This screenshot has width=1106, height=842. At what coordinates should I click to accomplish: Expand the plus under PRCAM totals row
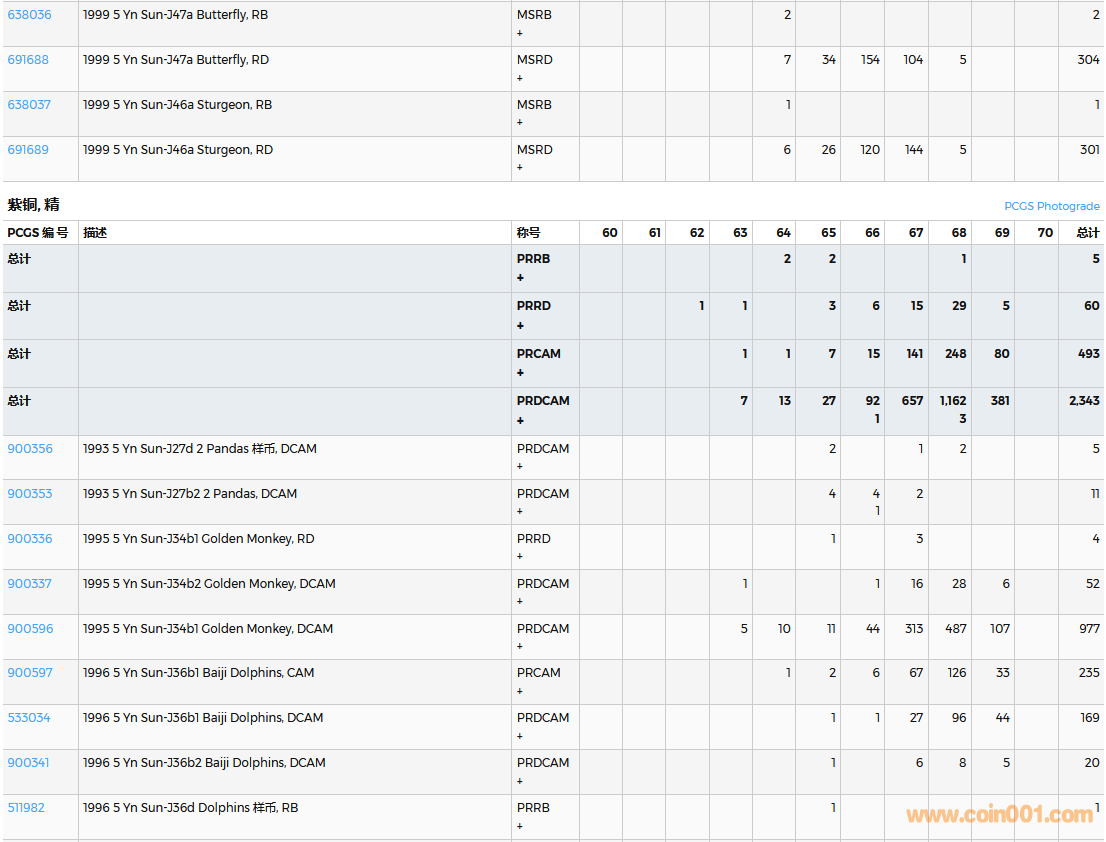520,373
